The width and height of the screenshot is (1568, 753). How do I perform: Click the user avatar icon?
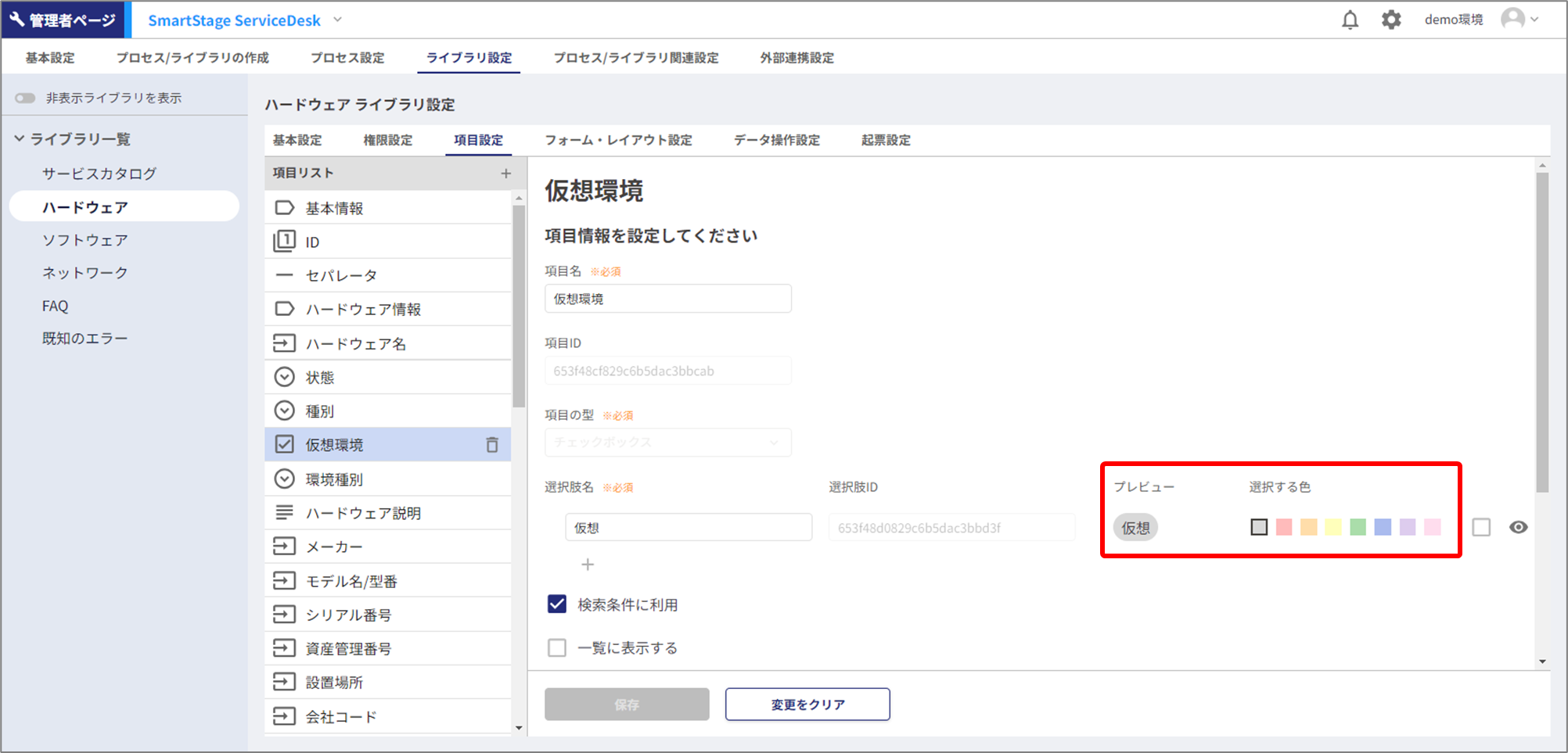[x=1512, y=20]
